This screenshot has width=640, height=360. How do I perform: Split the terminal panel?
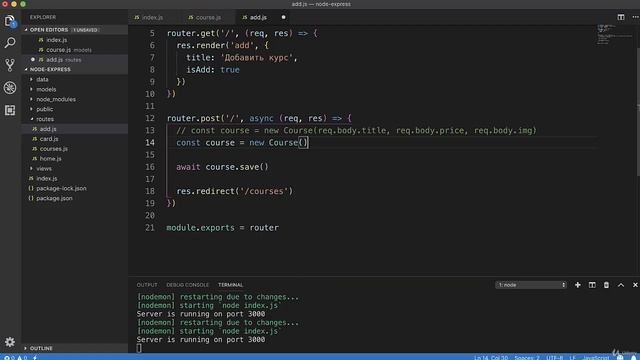(x=592, y=285)
